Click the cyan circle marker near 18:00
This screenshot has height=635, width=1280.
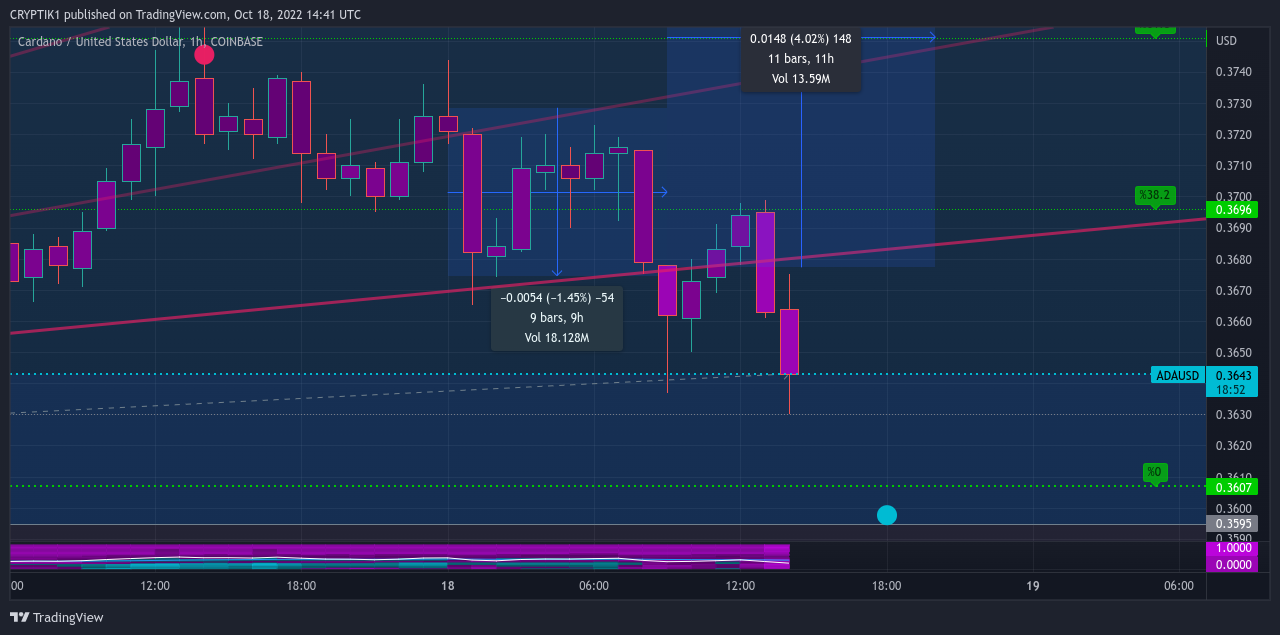[887, 515]
